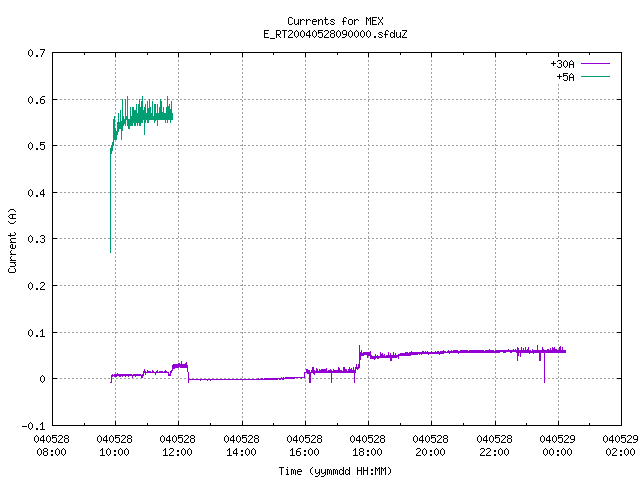This screenshot has height=480, width=640.
Task: Click the +5A legend label
Action: coord(565,77)
